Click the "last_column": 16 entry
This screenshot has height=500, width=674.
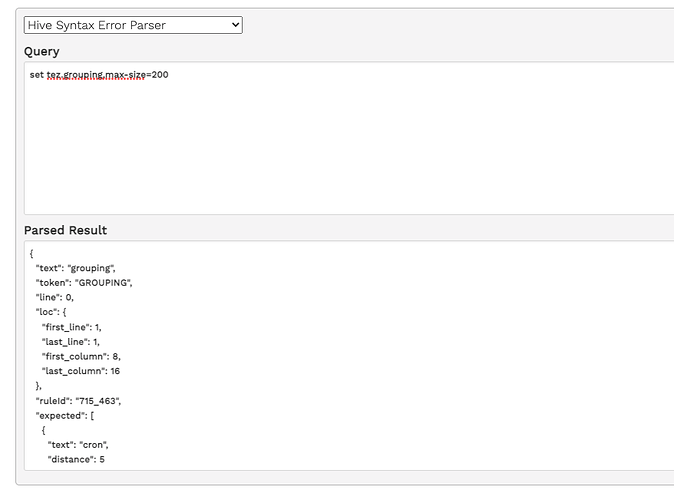(x=81, y=371)
